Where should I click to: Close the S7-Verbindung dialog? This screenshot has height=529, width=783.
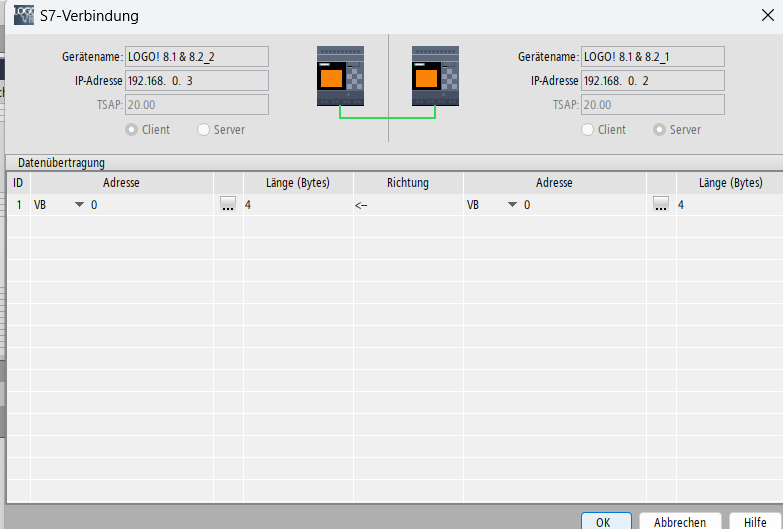pyautogui.click(x=768, y=15)
